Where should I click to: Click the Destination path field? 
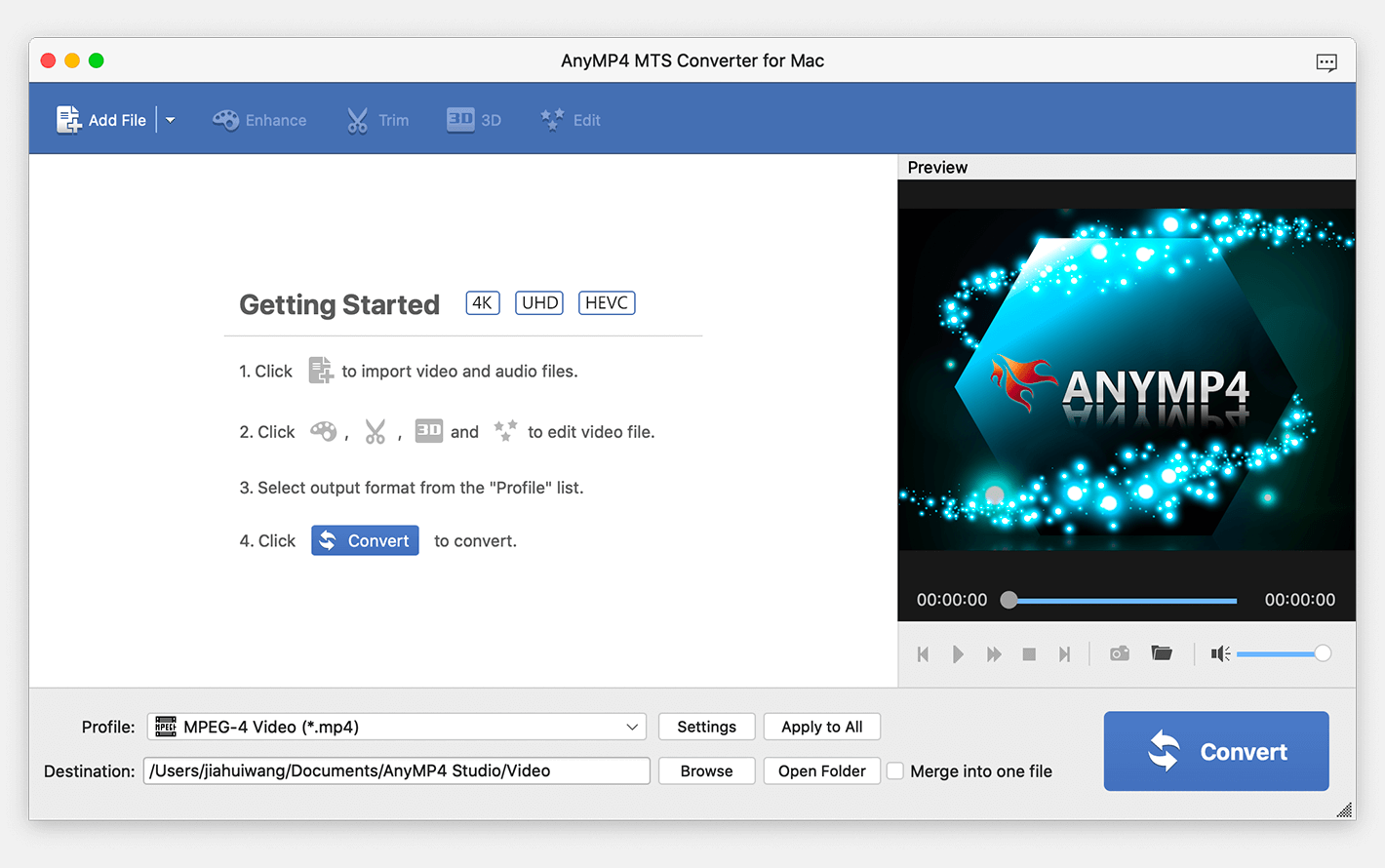(397, 770)
